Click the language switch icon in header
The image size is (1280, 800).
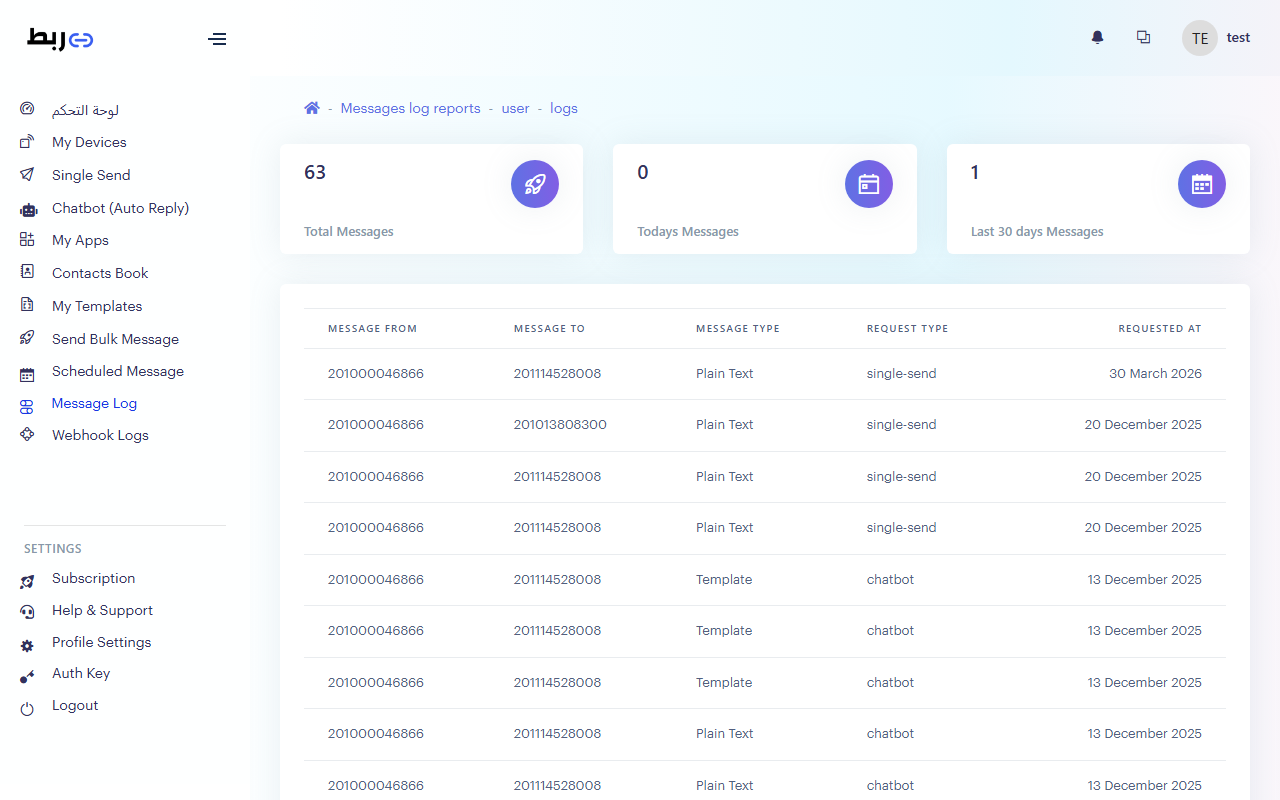[x=1143, y=38]
